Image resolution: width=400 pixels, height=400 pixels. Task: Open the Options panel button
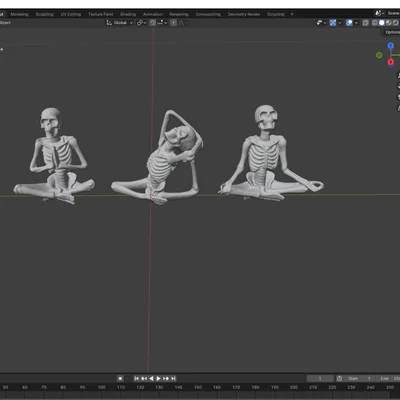pyautogui.click(x=391, y=32)
